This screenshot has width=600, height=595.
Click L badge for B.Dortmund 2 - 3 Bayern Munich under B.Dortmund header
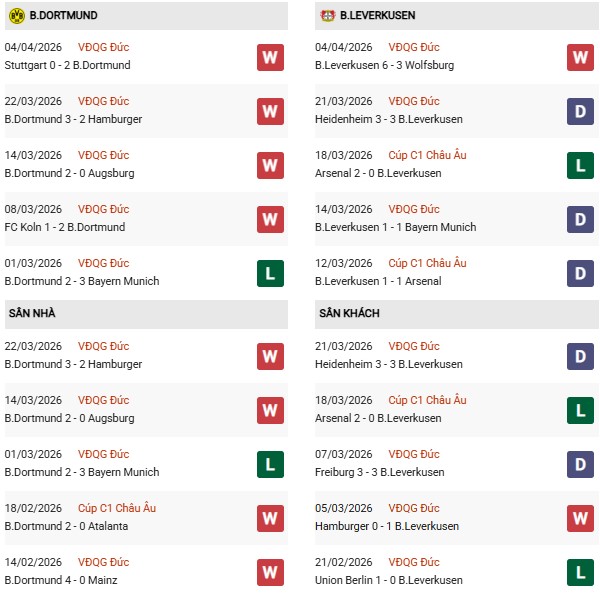coord(270,273)
